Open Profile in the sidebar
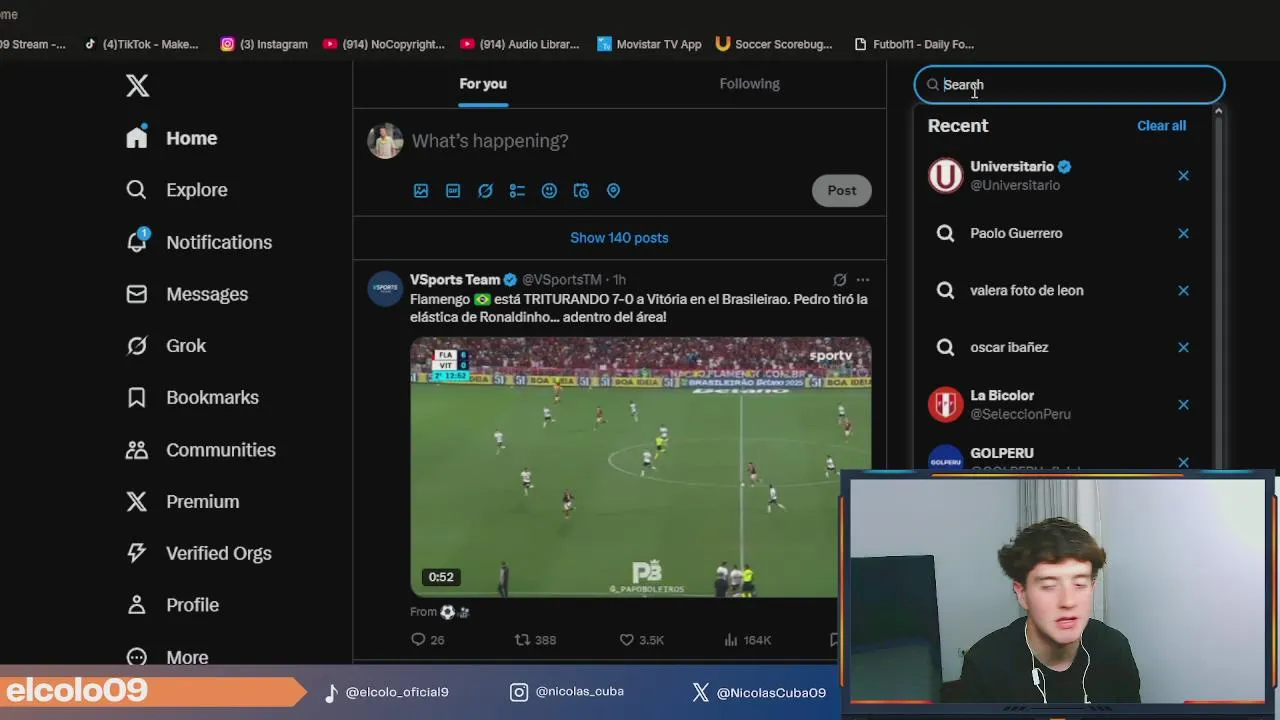 (173, 605)
